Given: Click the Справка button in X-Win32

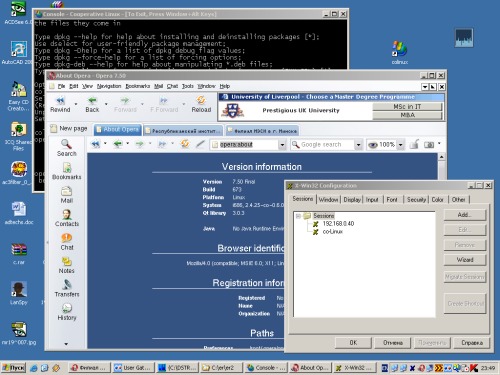Looking at the screenshot, I should [x=472, y=343].
